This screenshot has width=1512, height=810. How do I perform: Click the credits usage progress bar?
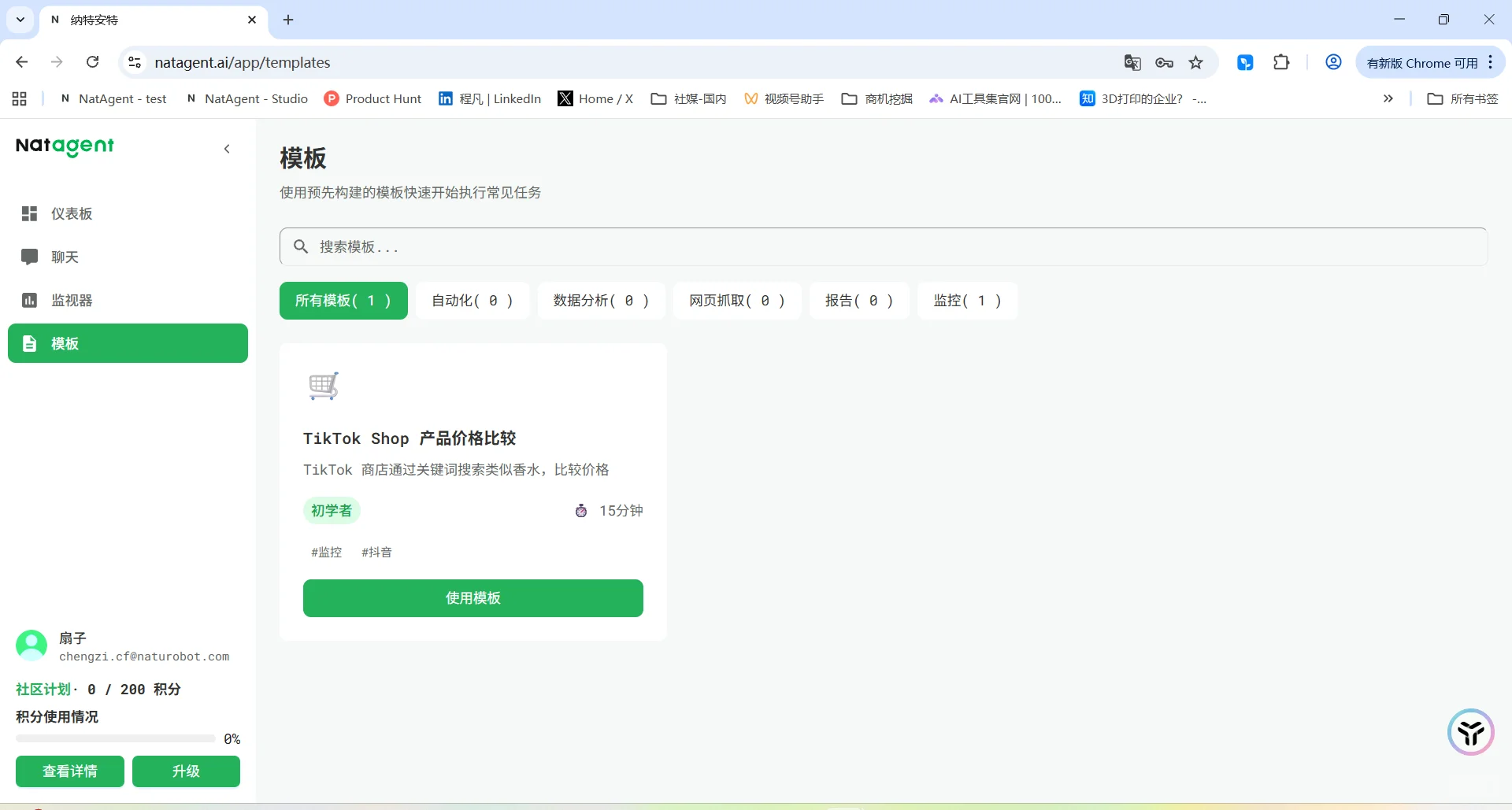click(x=116, y=739)
